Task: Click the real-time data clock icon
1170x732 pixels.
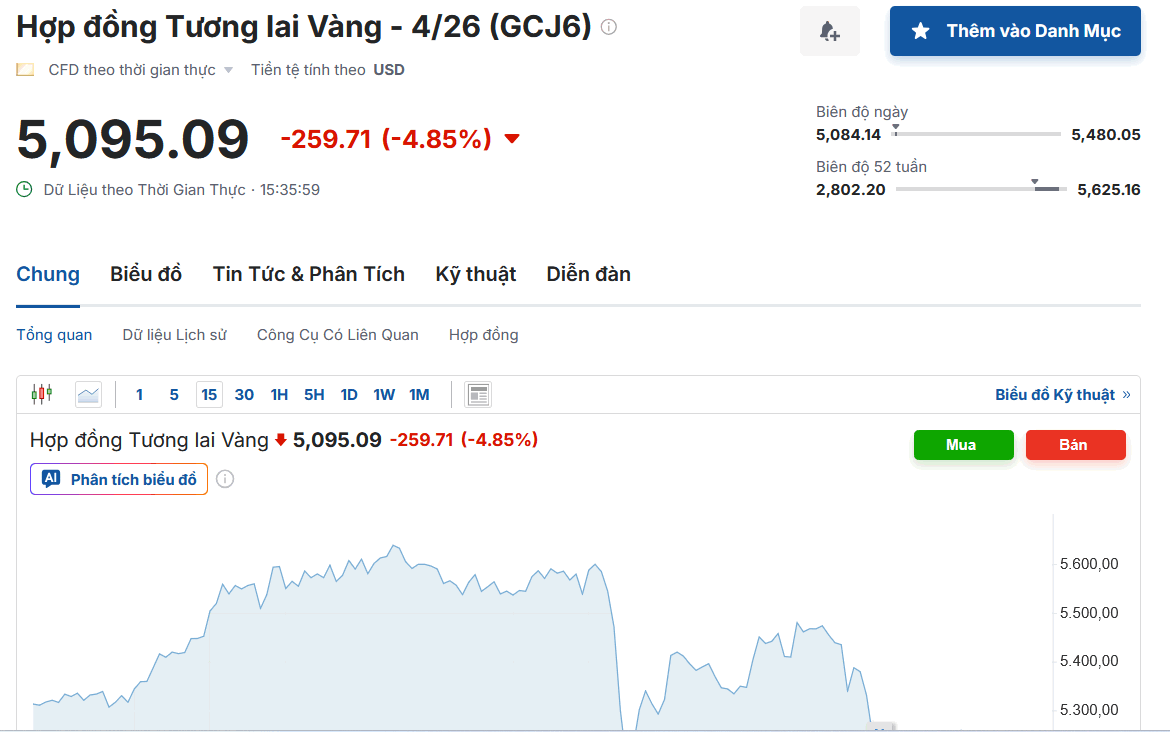Action: point(25,189)
